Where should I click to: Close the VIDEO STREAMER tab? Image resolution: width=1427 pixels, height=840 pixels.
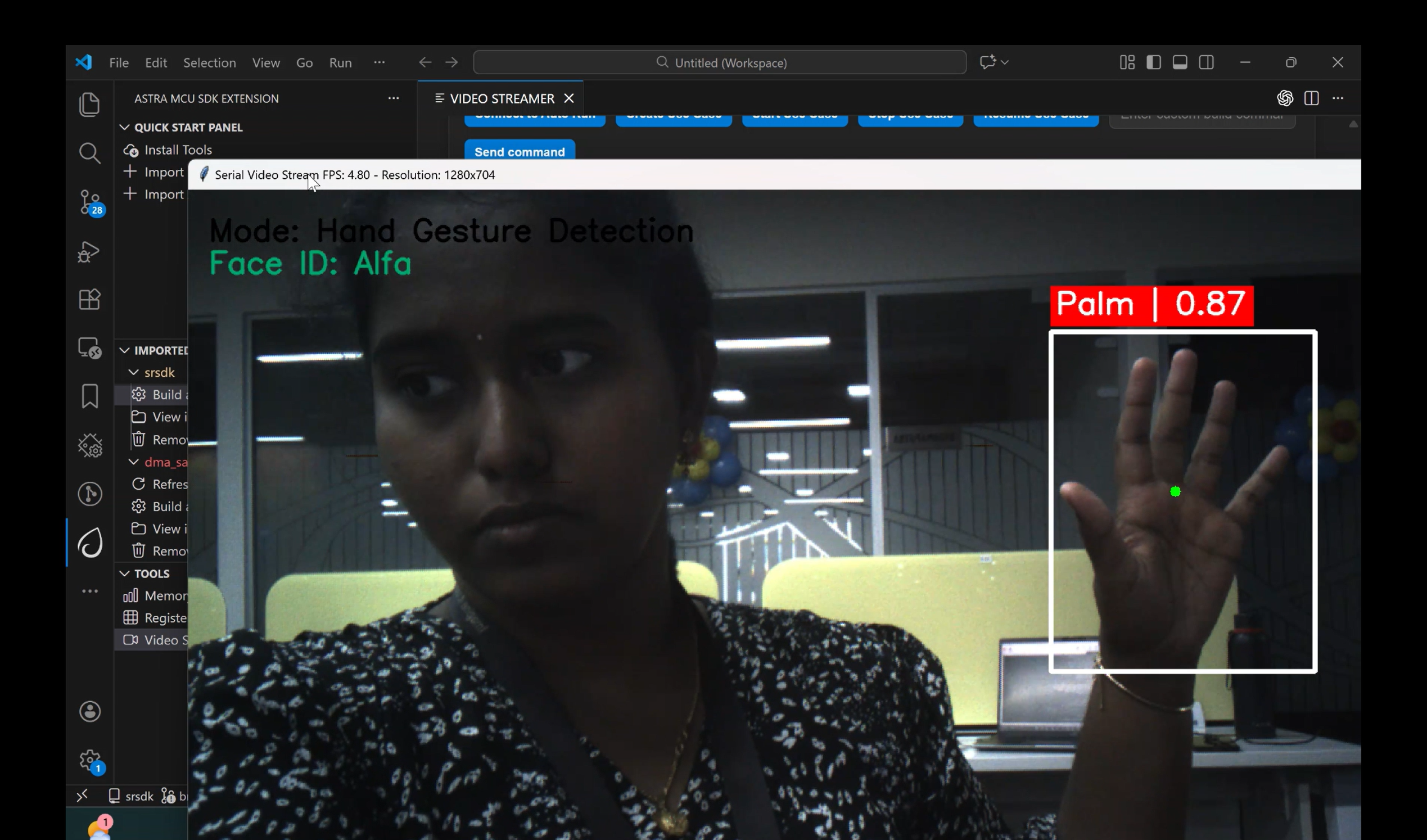[x=569, y=98]
